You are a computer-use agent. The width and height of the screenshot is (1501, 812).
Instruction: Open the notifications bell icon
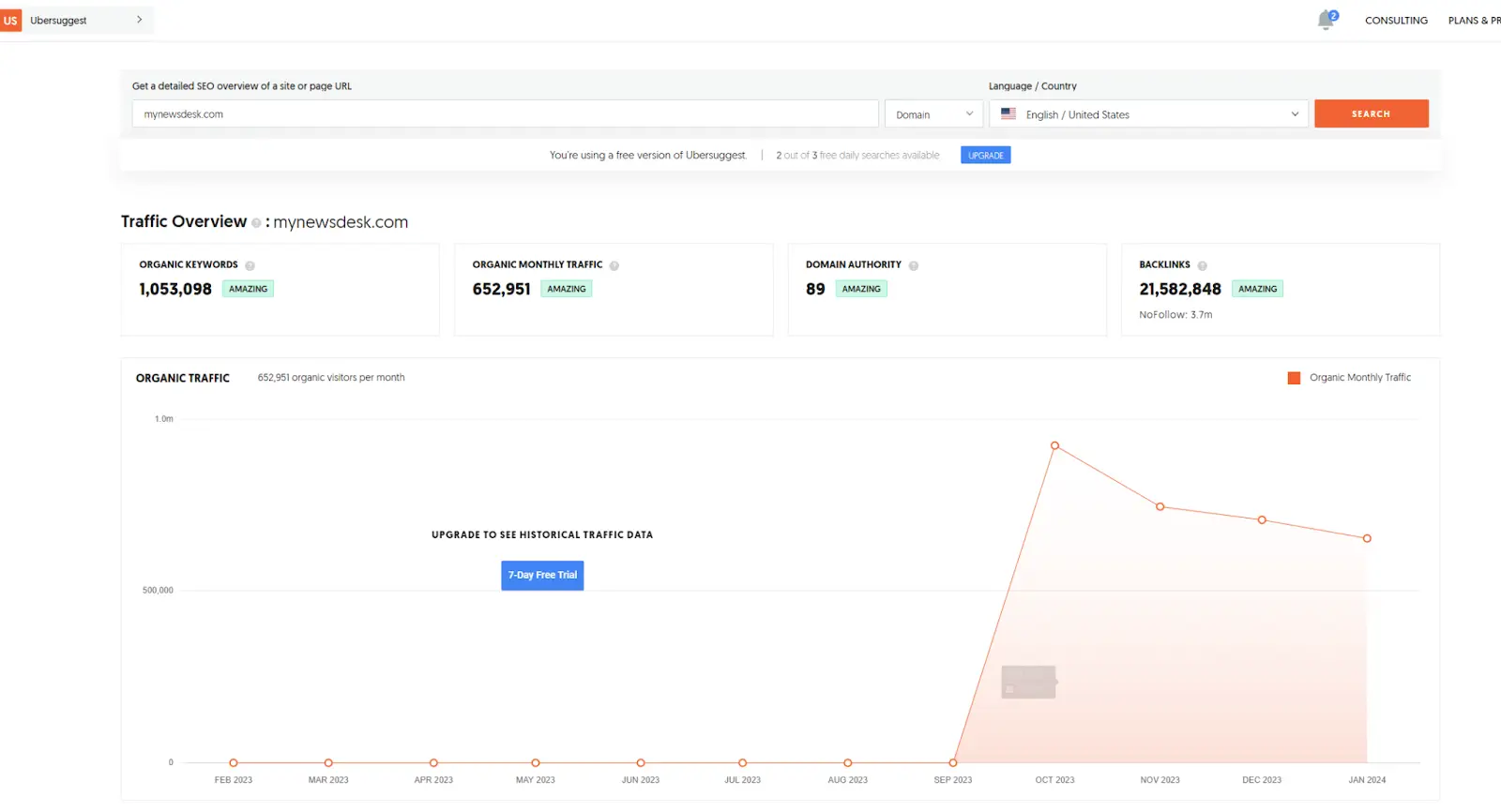click(1327, 20)
